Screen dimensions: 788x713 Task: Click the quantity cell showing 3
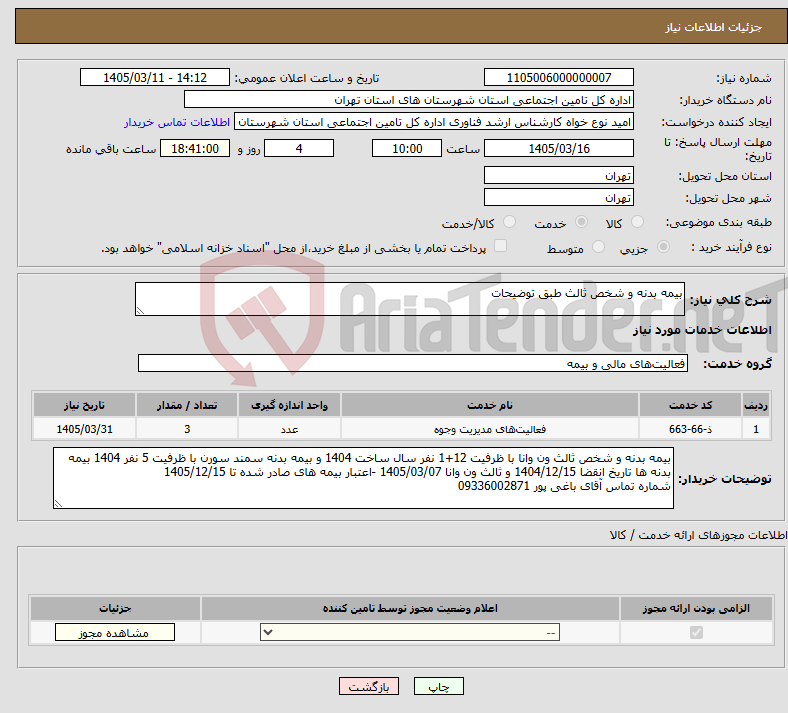pos(187,429)
